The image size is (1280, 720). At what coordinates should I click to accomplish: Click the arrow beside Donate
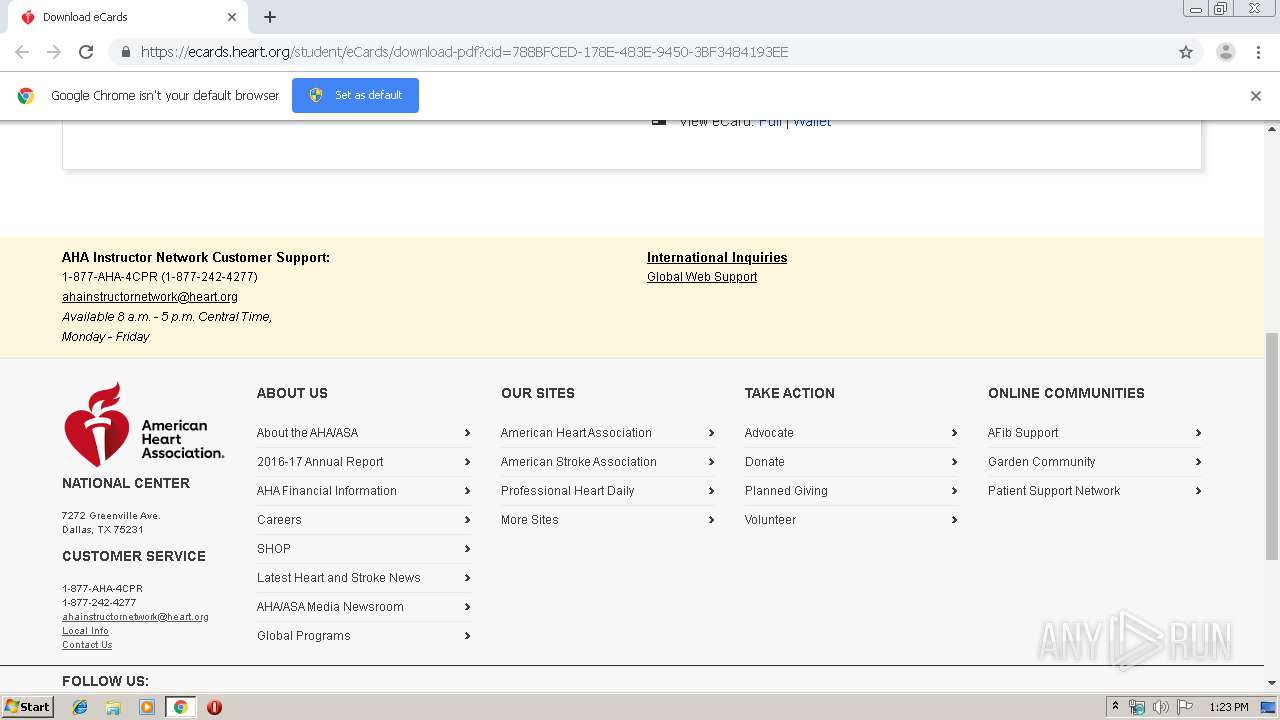[x=954, y=462]
